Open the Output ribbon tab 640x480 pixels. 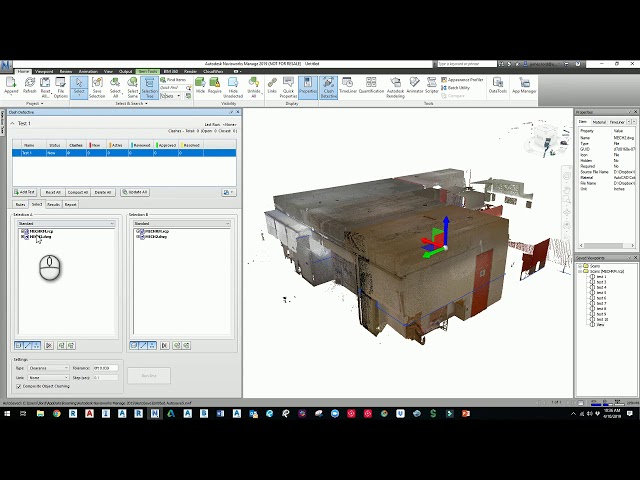coord(125,71)
